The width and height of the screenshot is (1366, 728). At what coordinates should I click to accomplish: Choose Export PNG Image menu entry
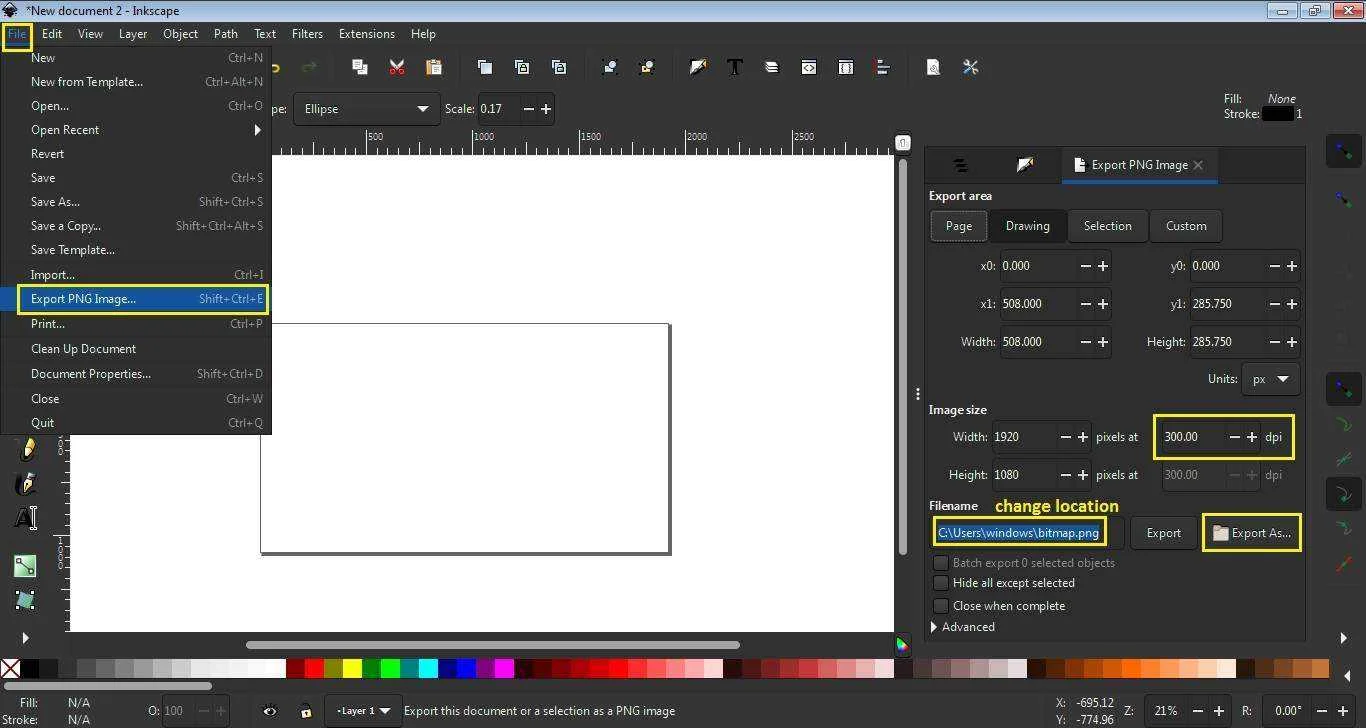tap(143, 299)
